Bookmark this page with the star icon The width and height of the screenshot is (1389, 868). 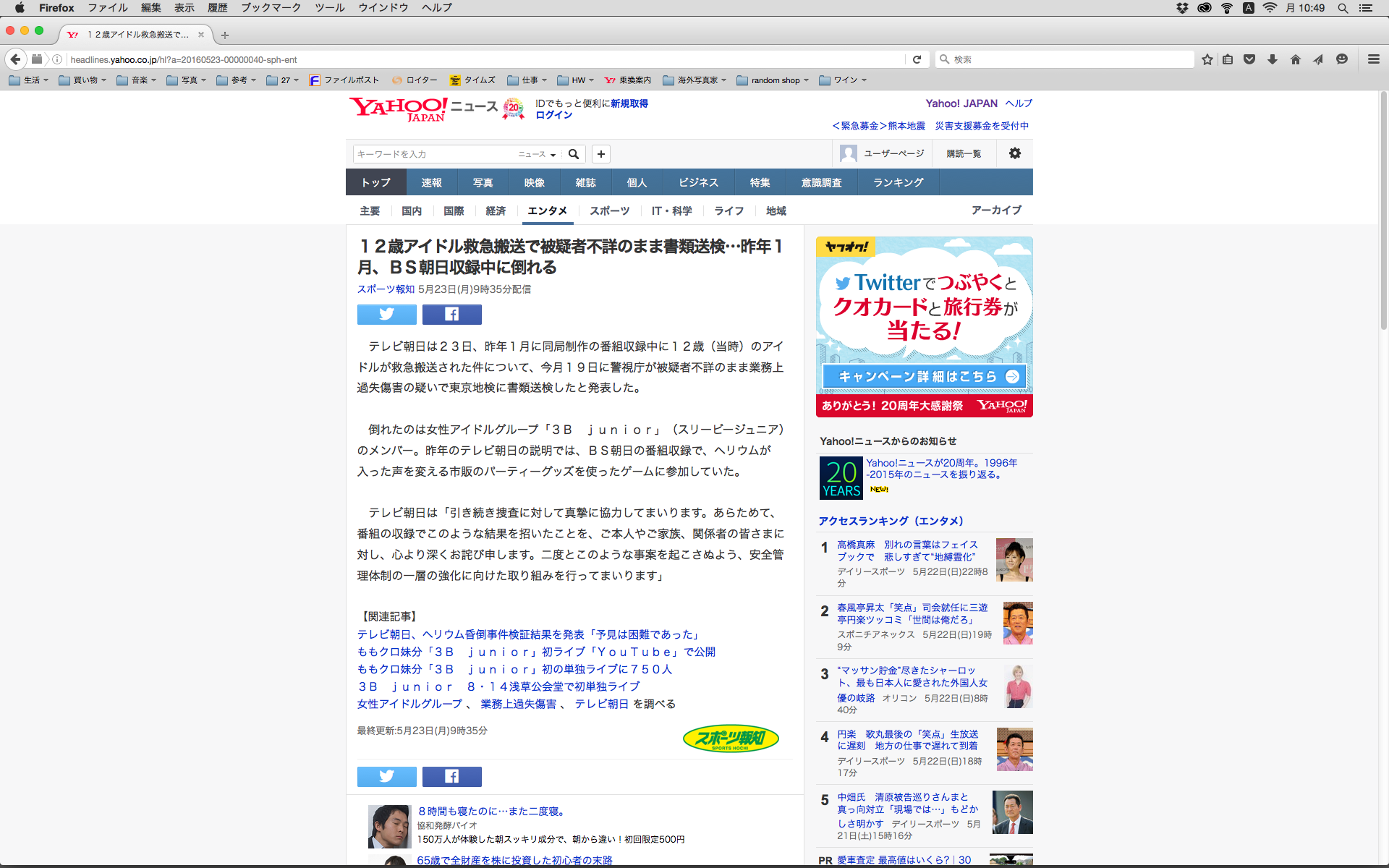1207,59
